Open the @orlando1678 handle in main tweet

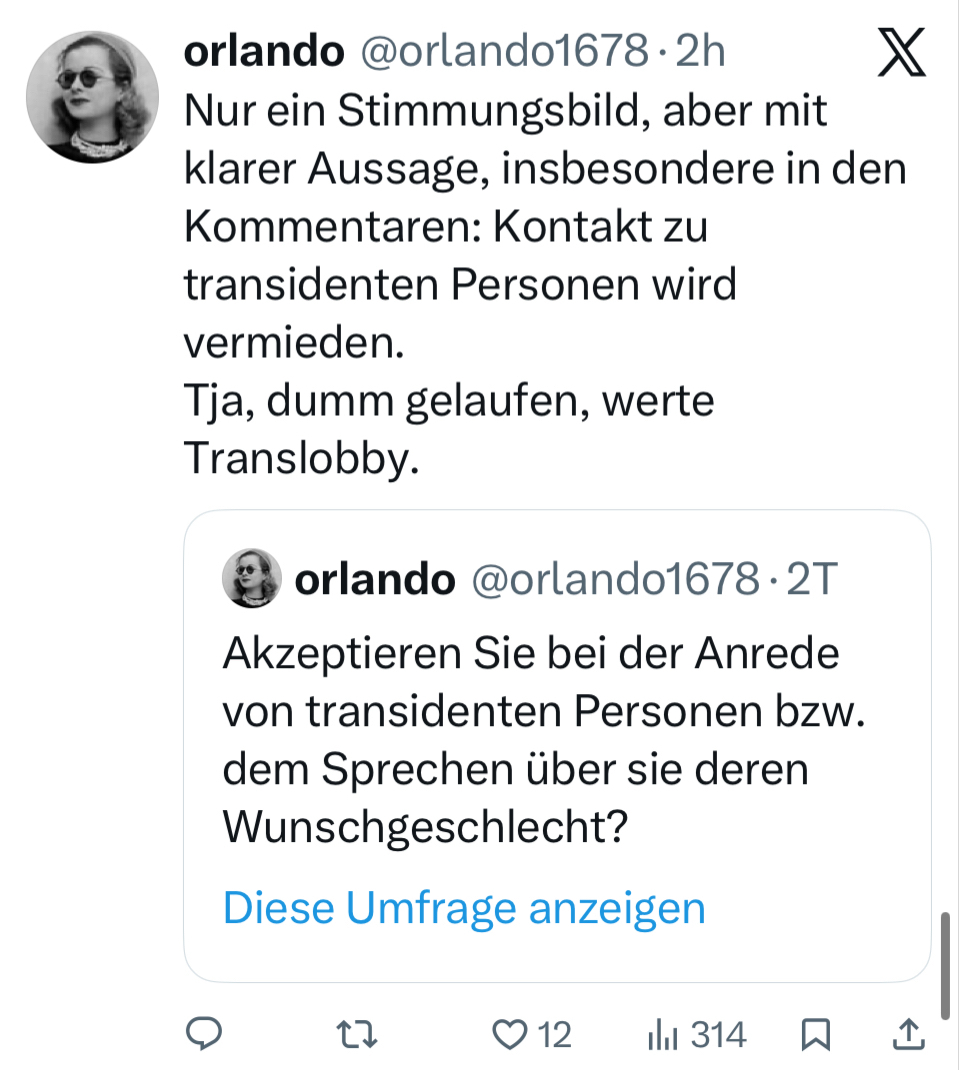tap(504, 52)
